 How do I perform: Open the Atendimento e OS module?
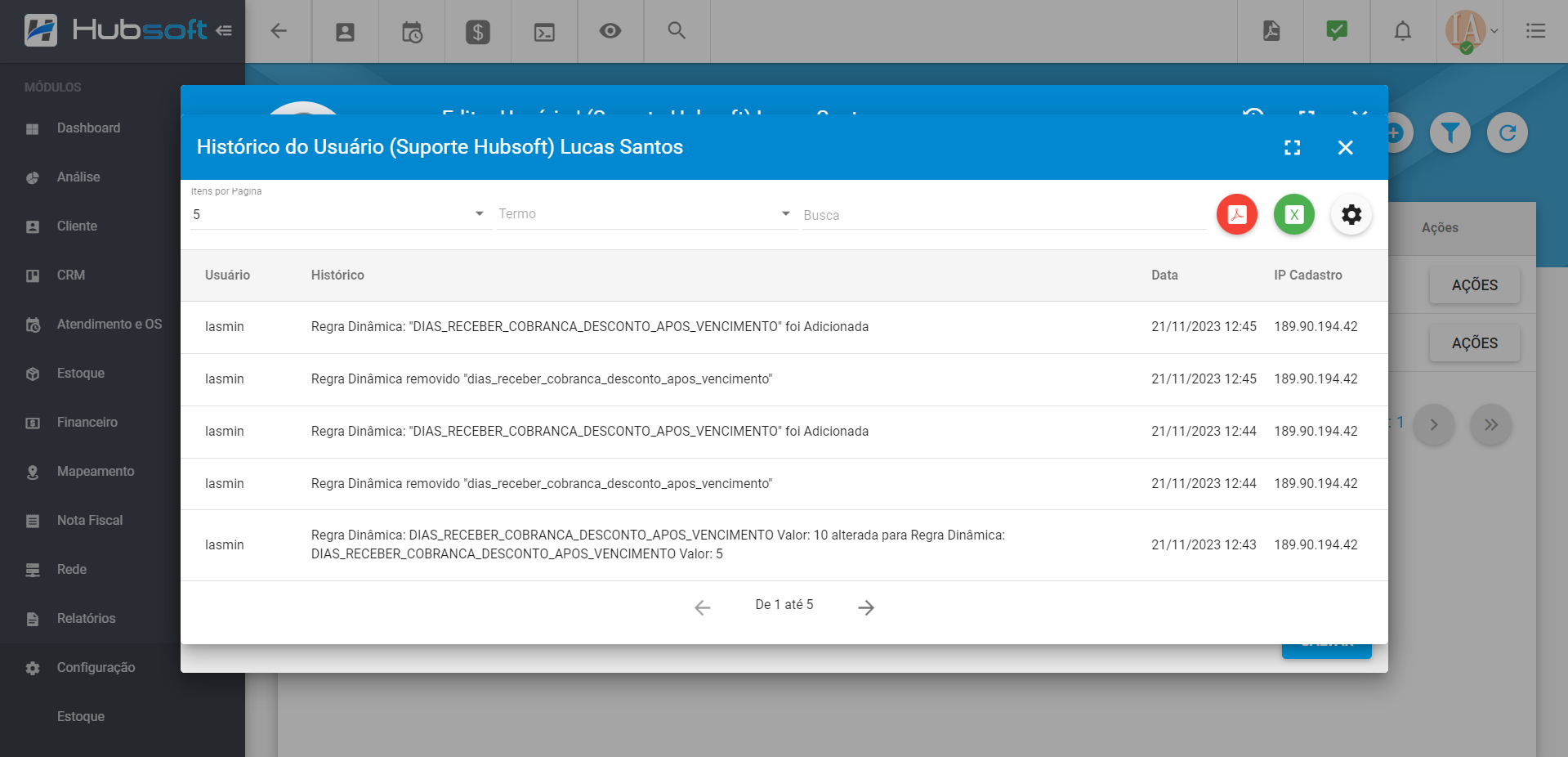(x=109, y=325)
